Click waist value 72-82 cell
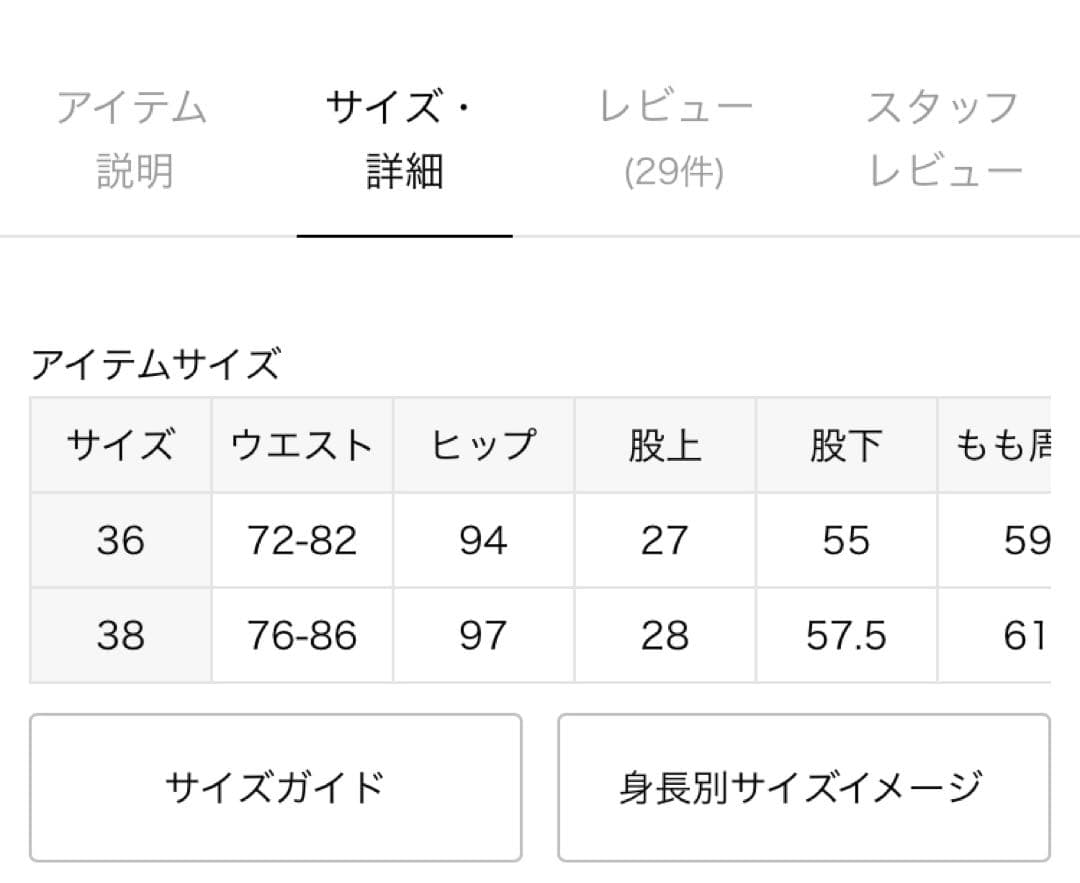Image resolution: width=1080 pixels, height=883 pixels. (302, 541)
